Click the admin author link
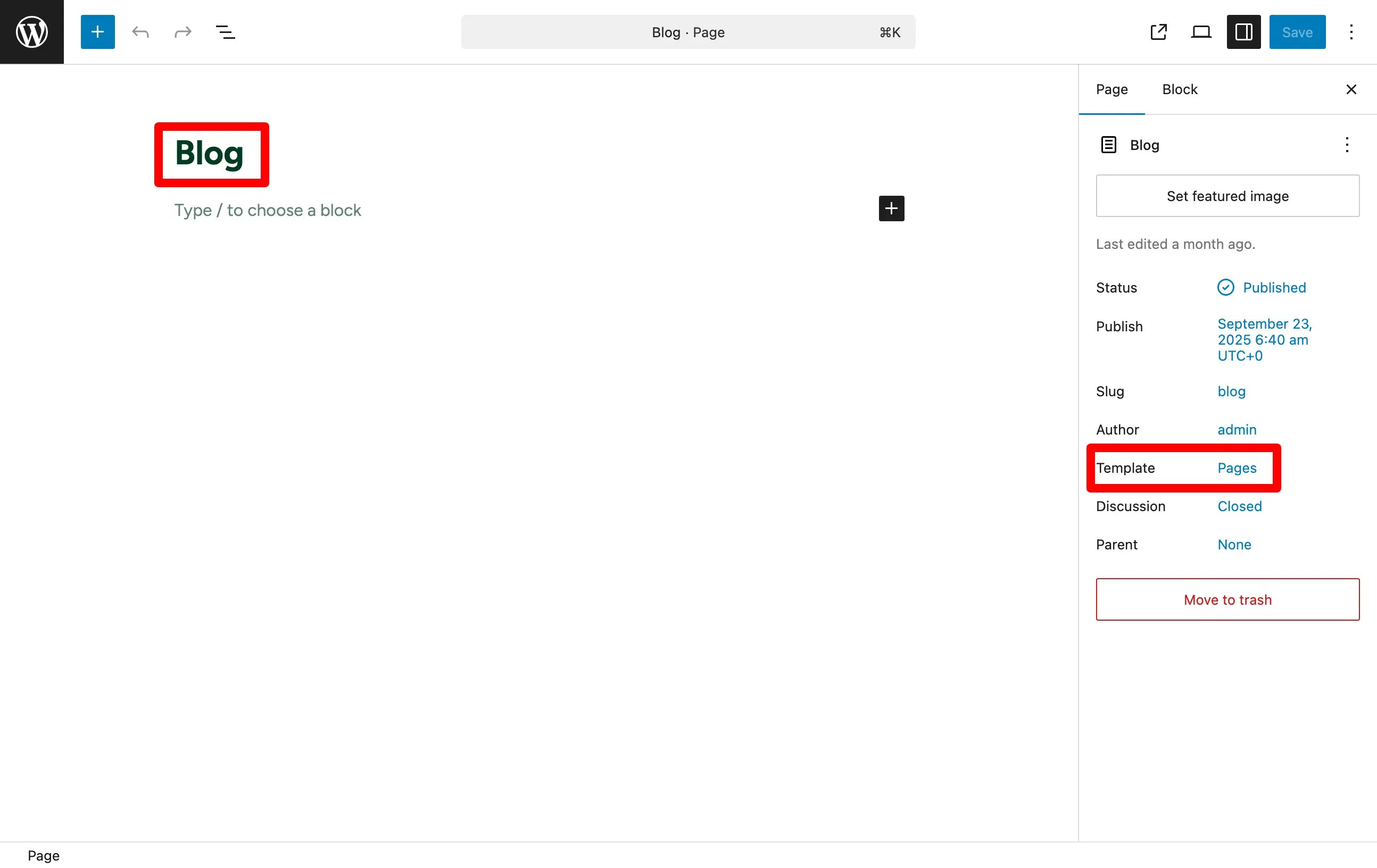The image size is (1377, 868). click(1237, 429)
